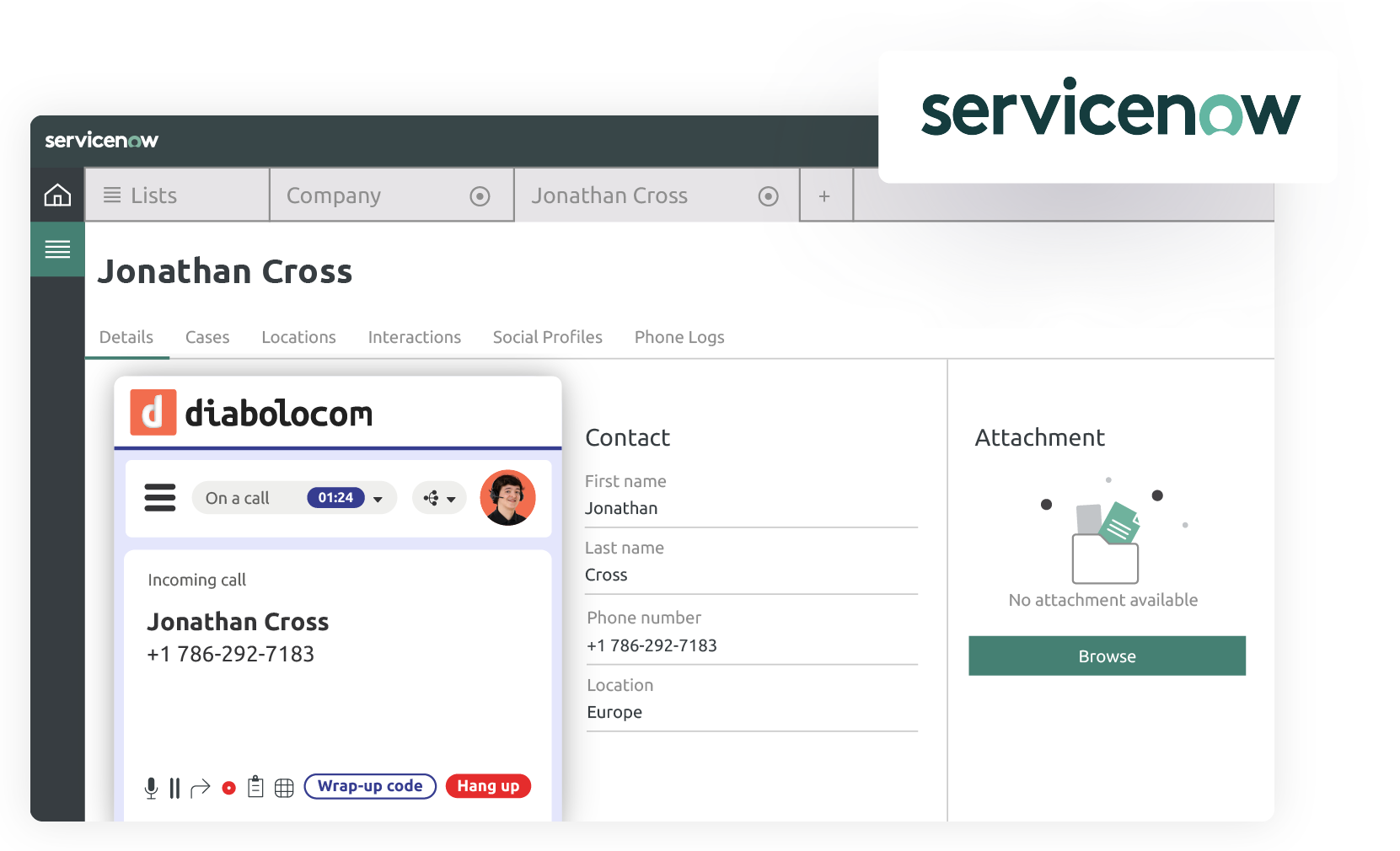Open the Interactions tab
This screenshot has width=1400, height=851.
[414, 337]
